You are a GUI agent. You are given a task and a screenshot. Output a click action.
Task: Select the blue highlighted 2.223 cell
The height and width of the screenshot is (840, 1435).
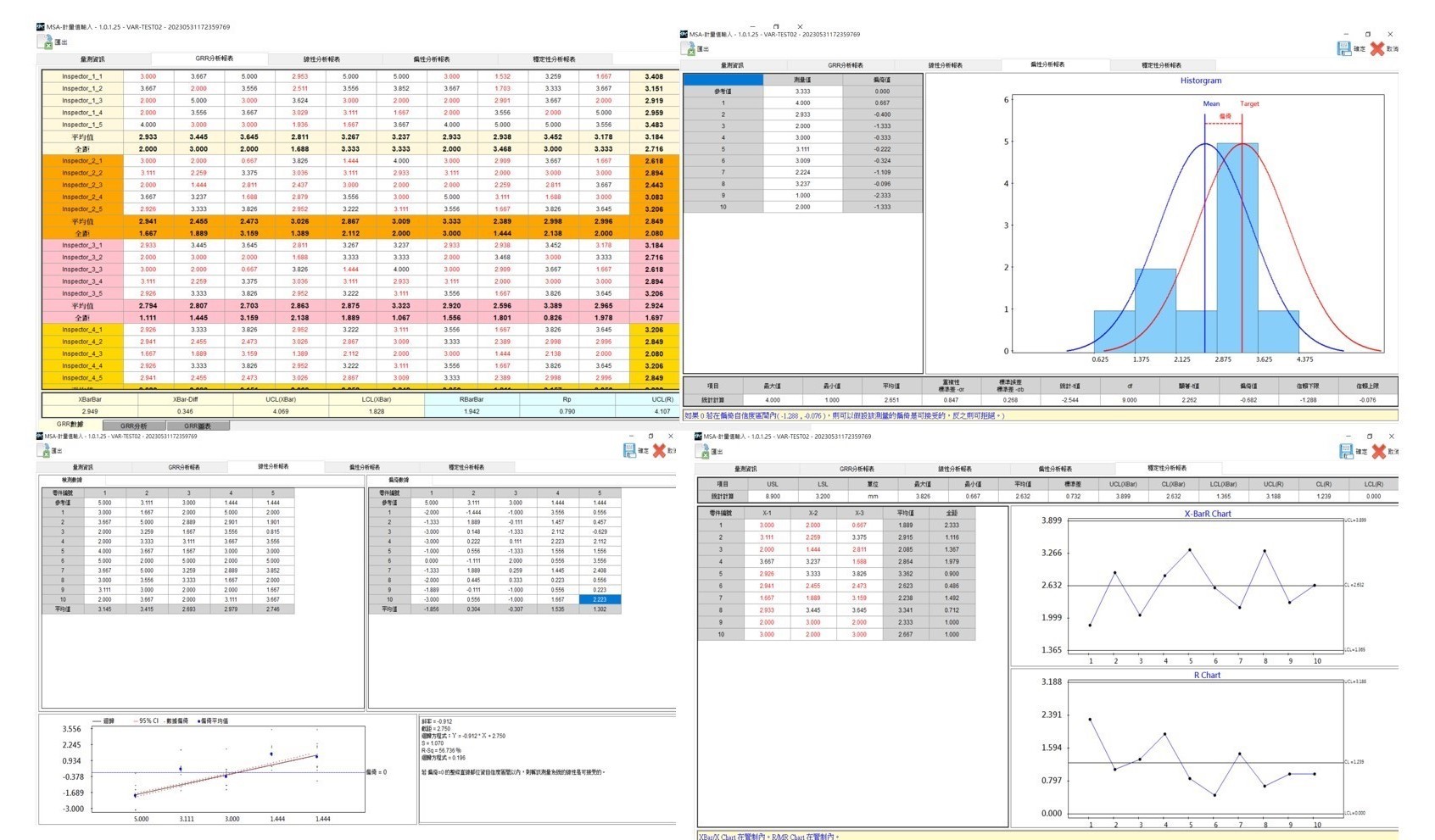coord(600,599)
